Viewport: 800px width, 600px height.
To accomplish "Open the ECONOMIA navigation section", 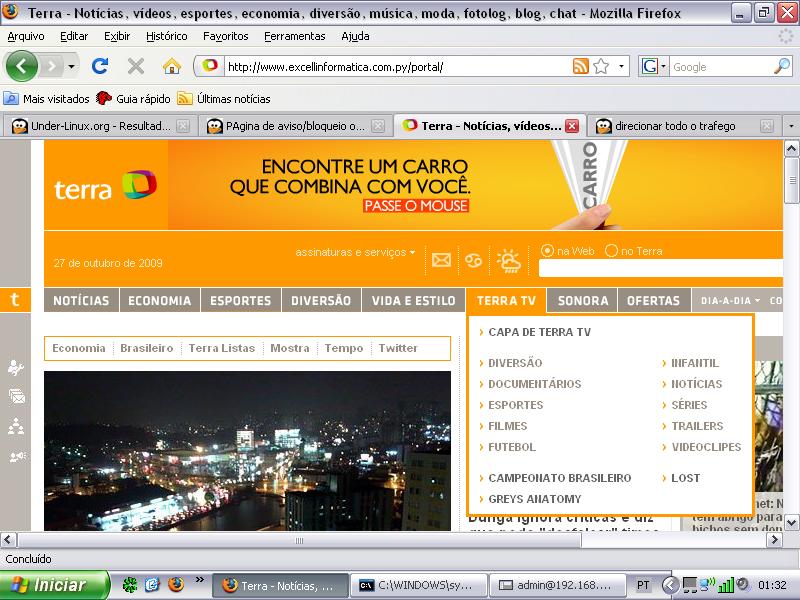I will 160,301.
